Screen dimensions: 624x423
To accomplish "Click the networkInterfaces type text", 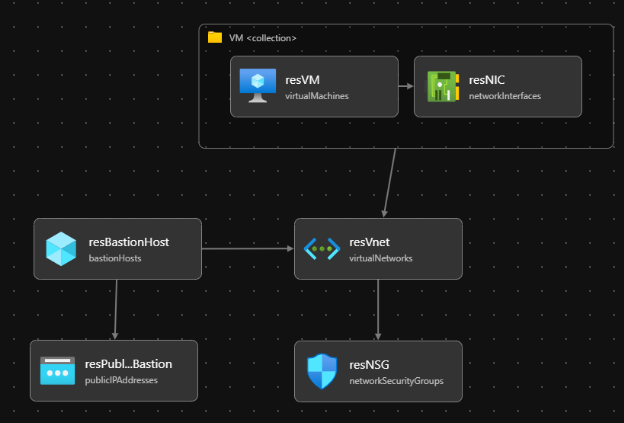I will tap(505, 96).
